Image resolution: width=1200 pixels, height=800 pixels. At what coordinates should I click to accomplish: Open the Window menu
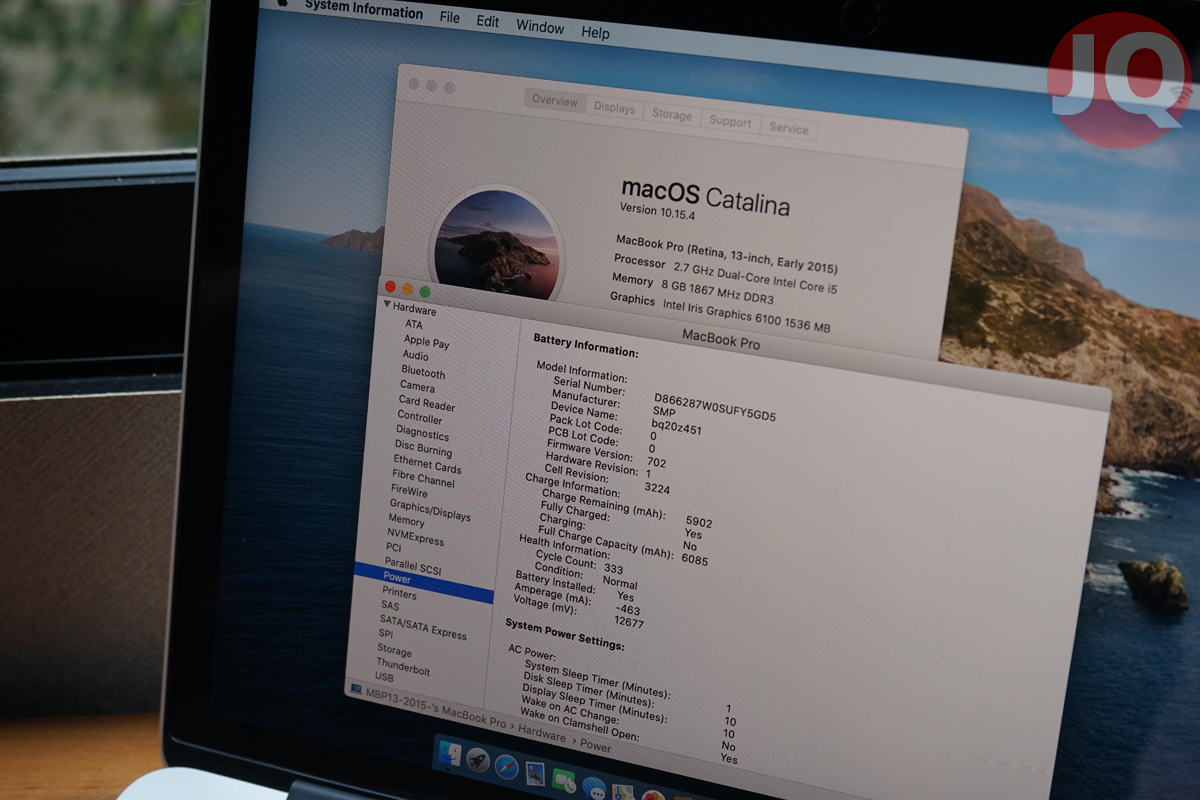coord(540,27)
